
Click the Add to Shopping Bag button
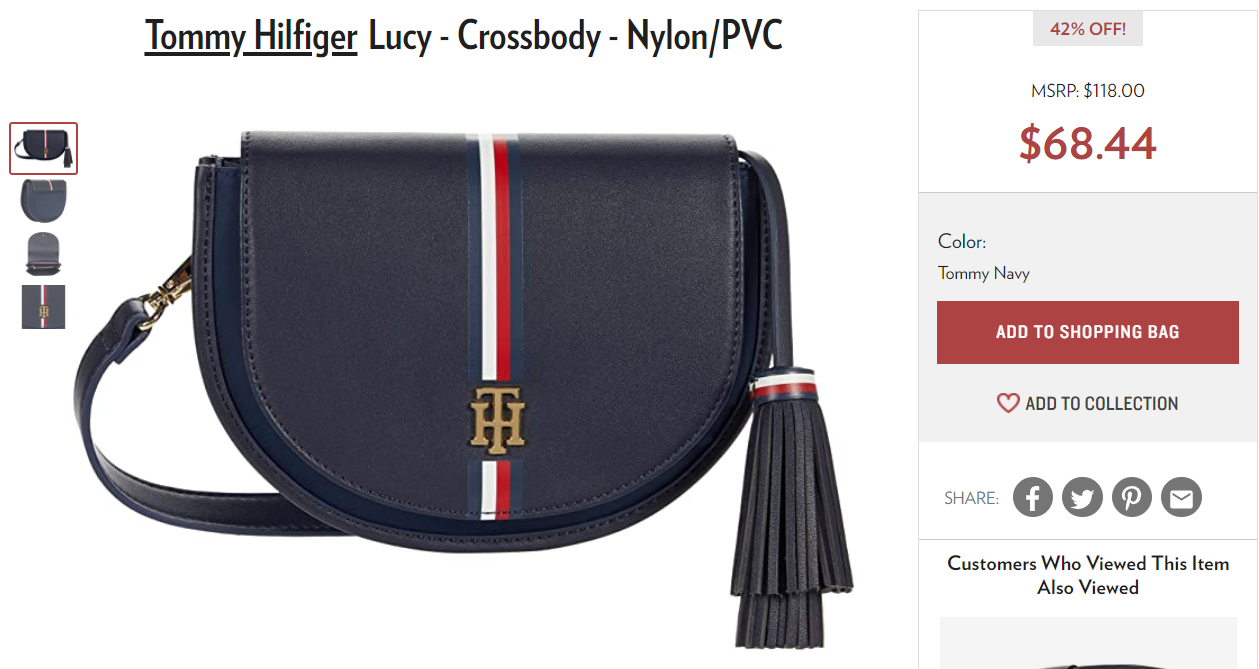pos(1088,332)
